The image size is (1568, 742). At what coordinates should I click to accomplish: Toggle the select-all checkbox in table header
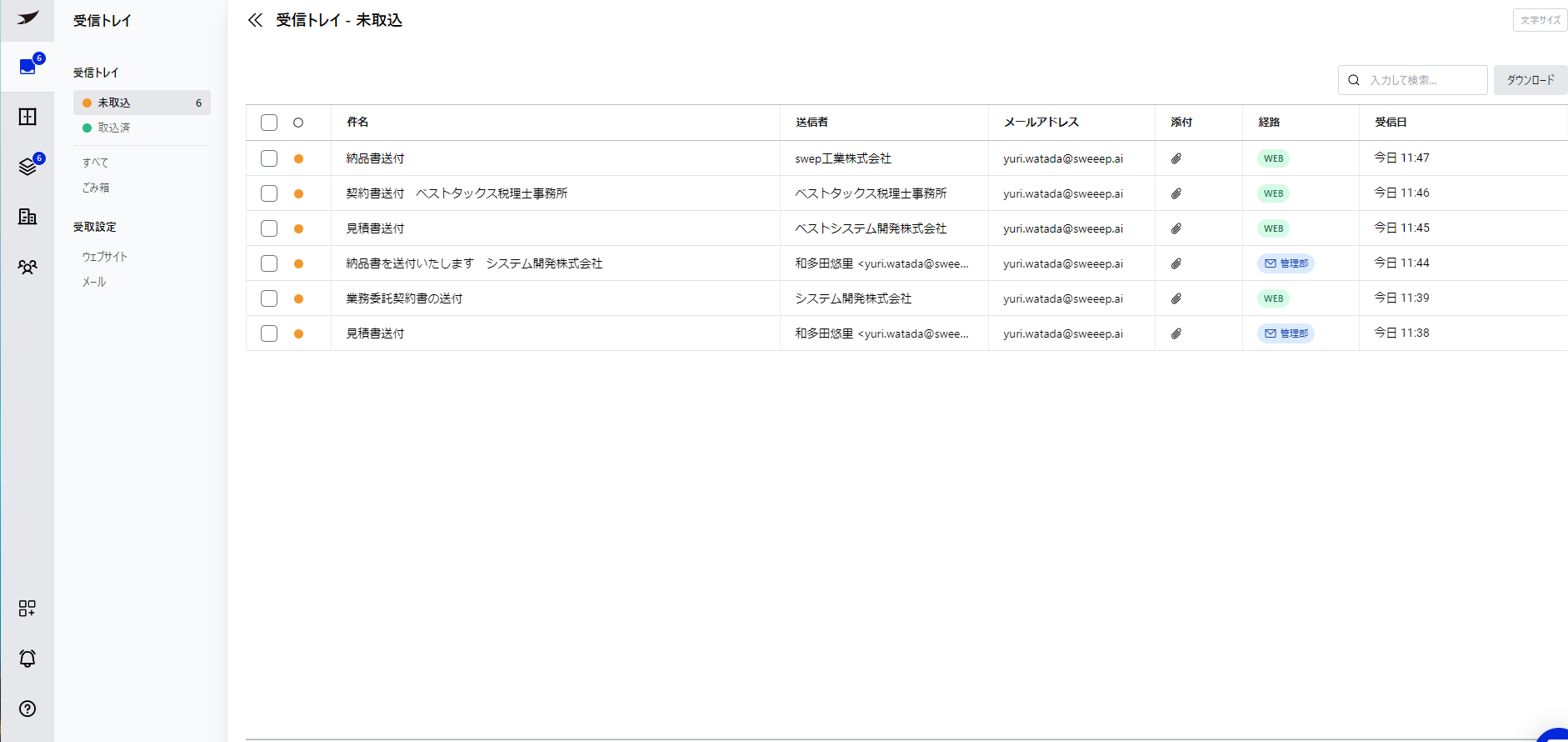(x=269, y=123)
